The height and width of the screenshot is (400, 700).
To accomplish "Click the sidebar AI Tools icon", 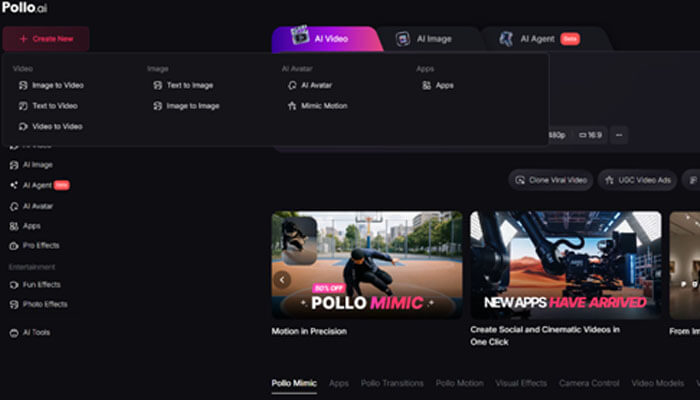I will tap(14, 333).
